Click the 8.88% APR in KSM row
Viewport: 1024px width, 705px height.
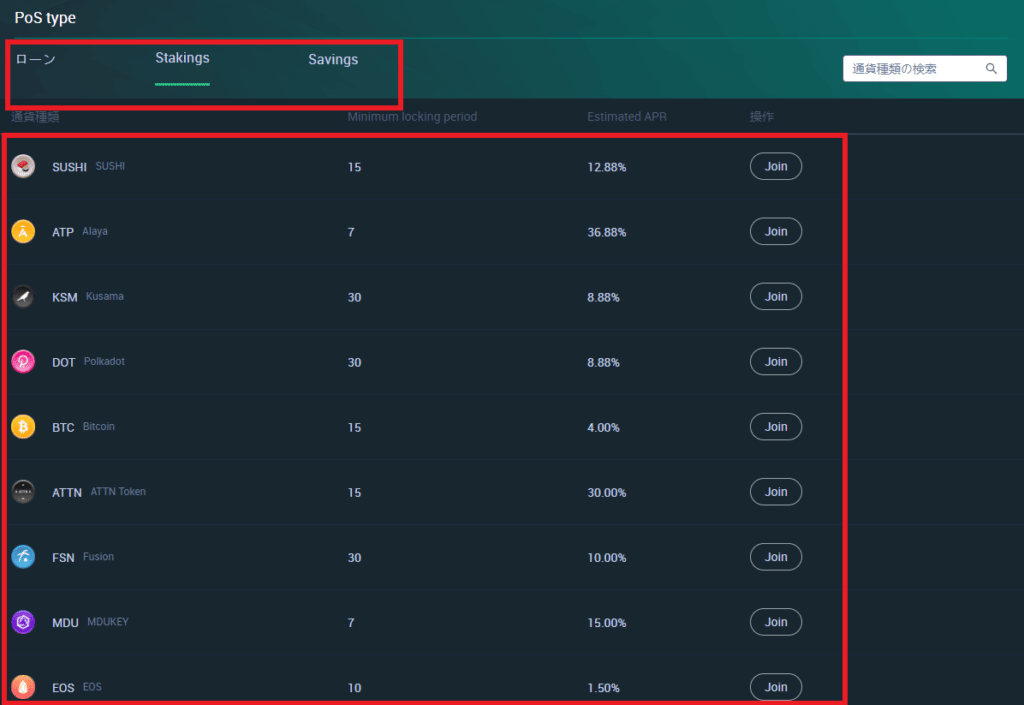click(603, 298)
